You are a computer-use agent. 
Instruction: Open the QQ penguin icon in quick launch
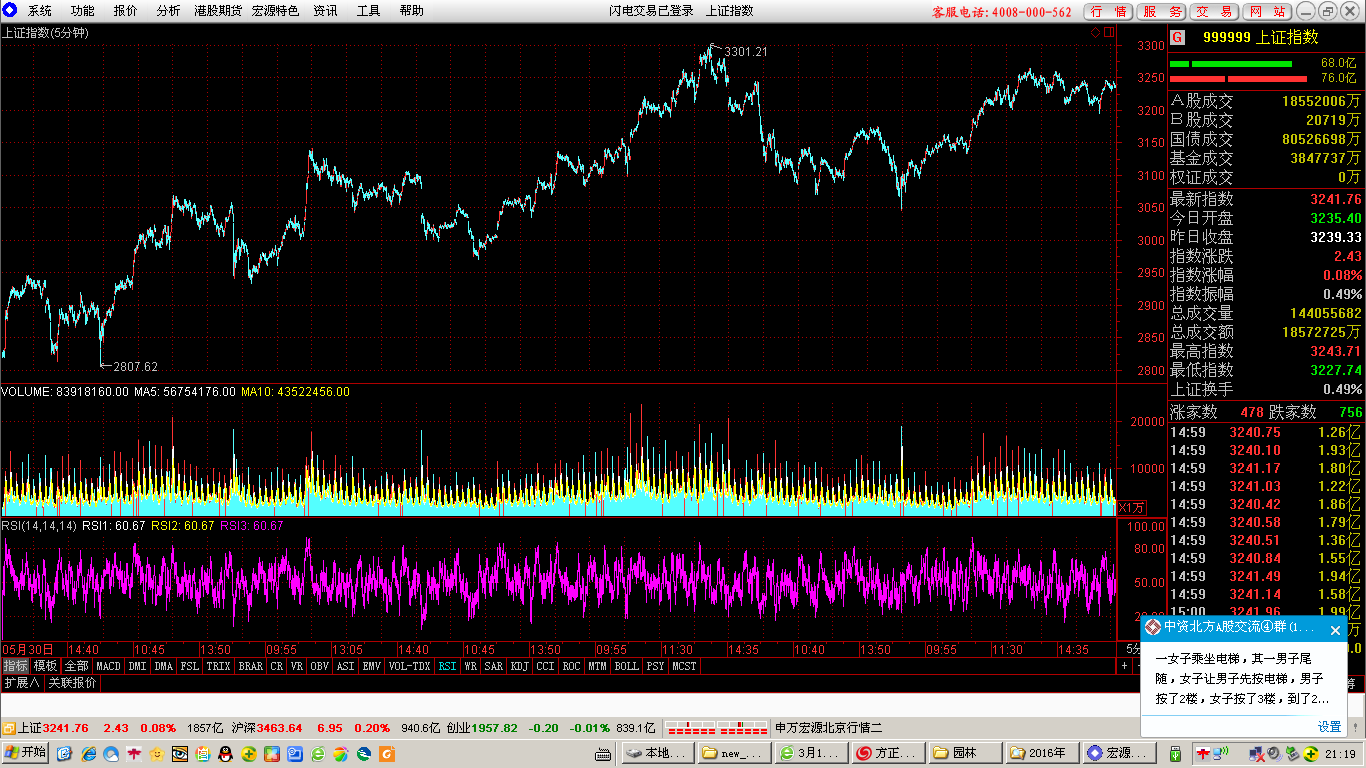click(x=224, y=753)
